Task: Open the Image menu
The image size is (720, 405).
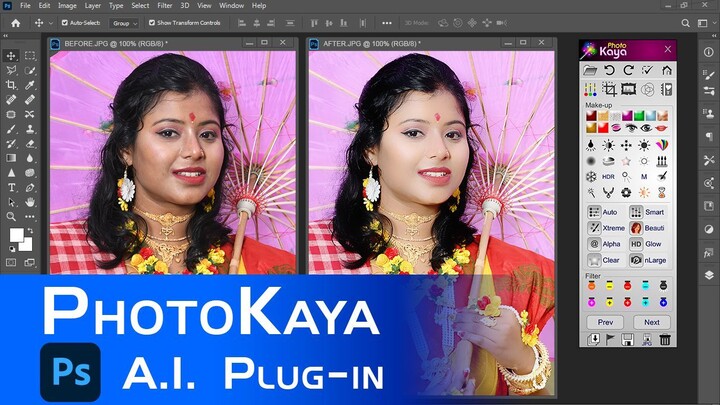Action: pyautogui.click(x=67, y=6)
